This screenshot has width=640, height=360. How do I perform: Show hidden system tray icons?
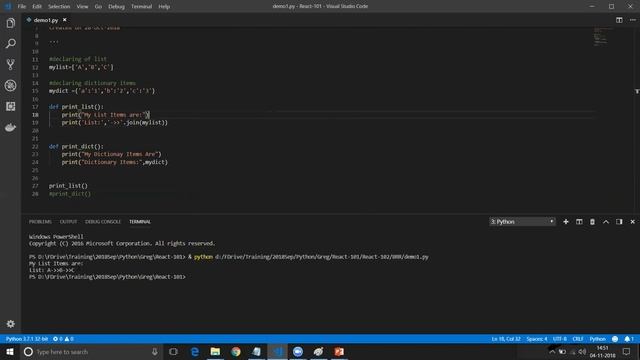[552, 351]
